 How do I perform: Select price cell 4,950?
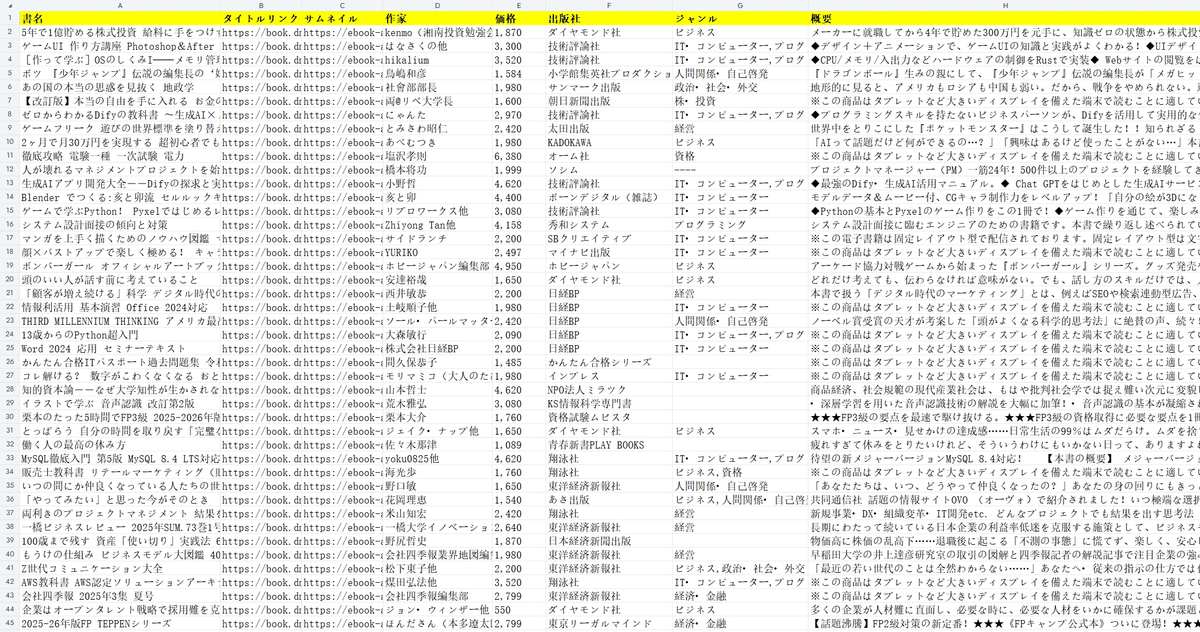click(520, 267)
